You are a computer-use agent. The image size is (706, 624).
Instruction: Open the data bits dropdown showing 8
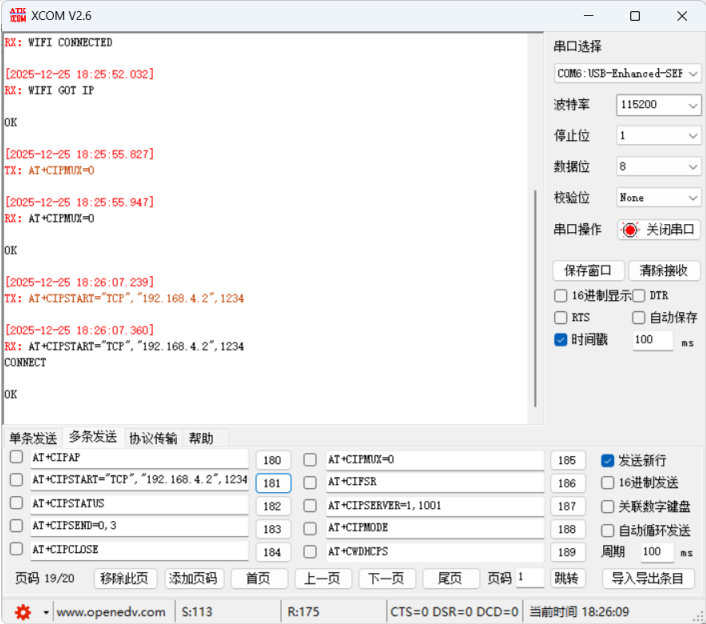658,167
